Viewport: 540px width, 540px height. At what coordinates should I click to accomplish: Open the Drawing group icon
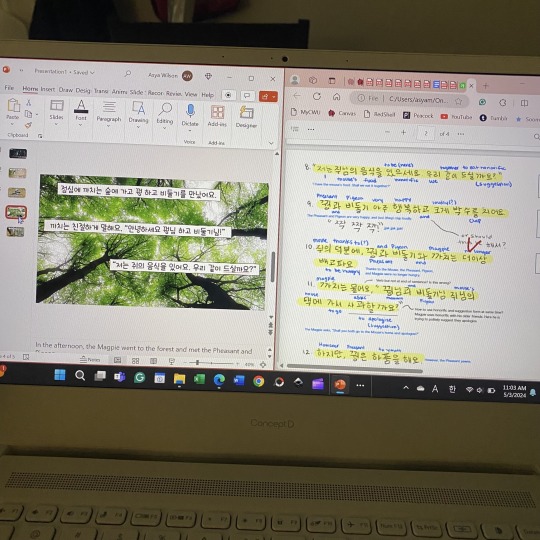click(x=138, y=107)
